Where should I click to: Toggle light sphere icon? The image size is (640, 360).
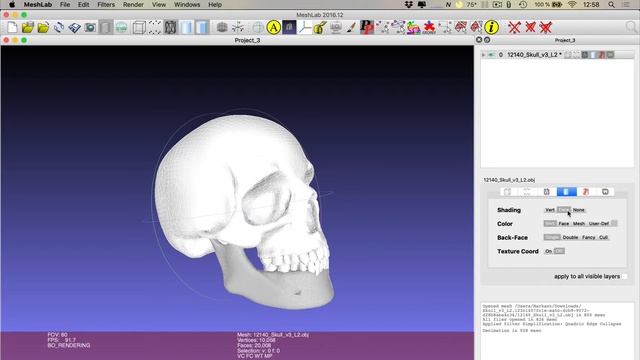point(222,27)
